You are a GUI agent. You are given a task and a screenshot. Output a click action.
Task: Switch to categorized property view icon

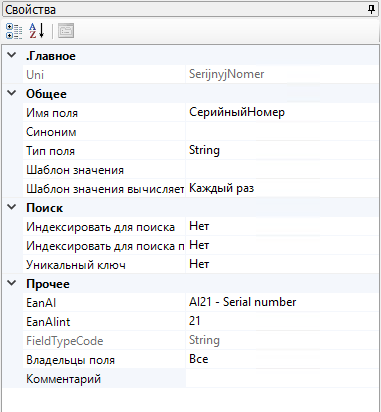[14, 31]
